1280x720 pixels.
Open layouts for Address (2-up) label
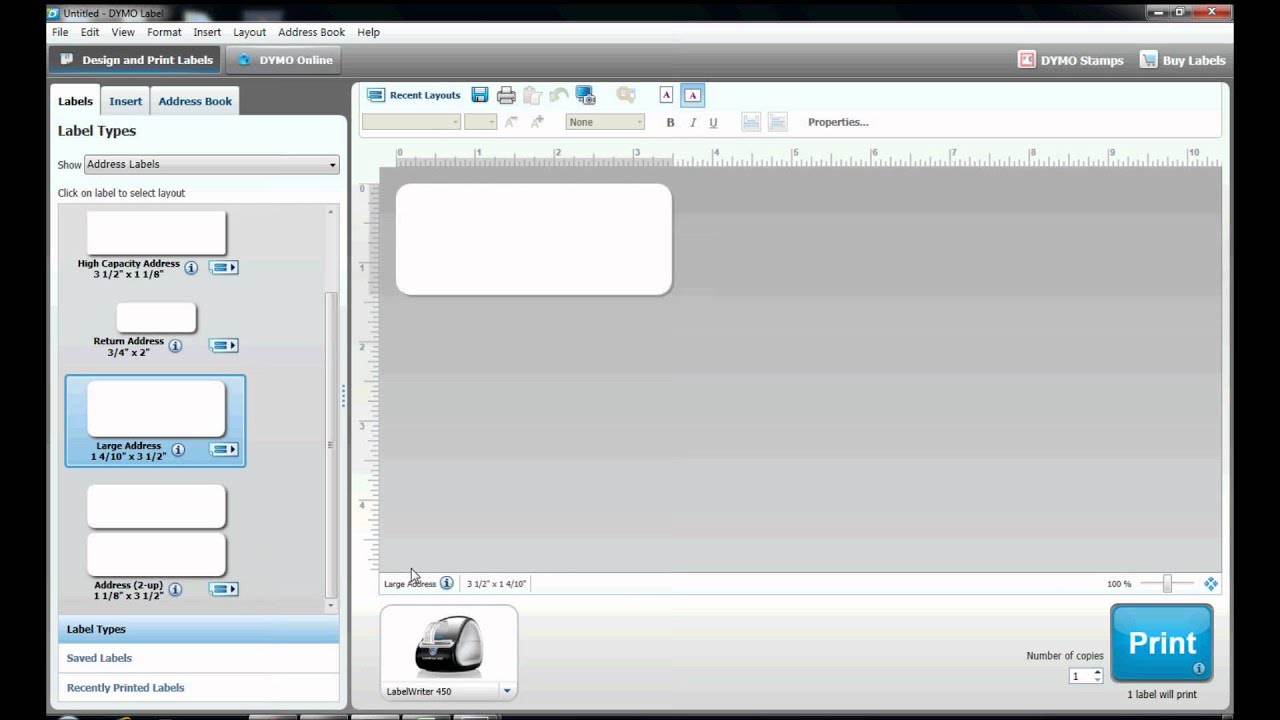223,589
